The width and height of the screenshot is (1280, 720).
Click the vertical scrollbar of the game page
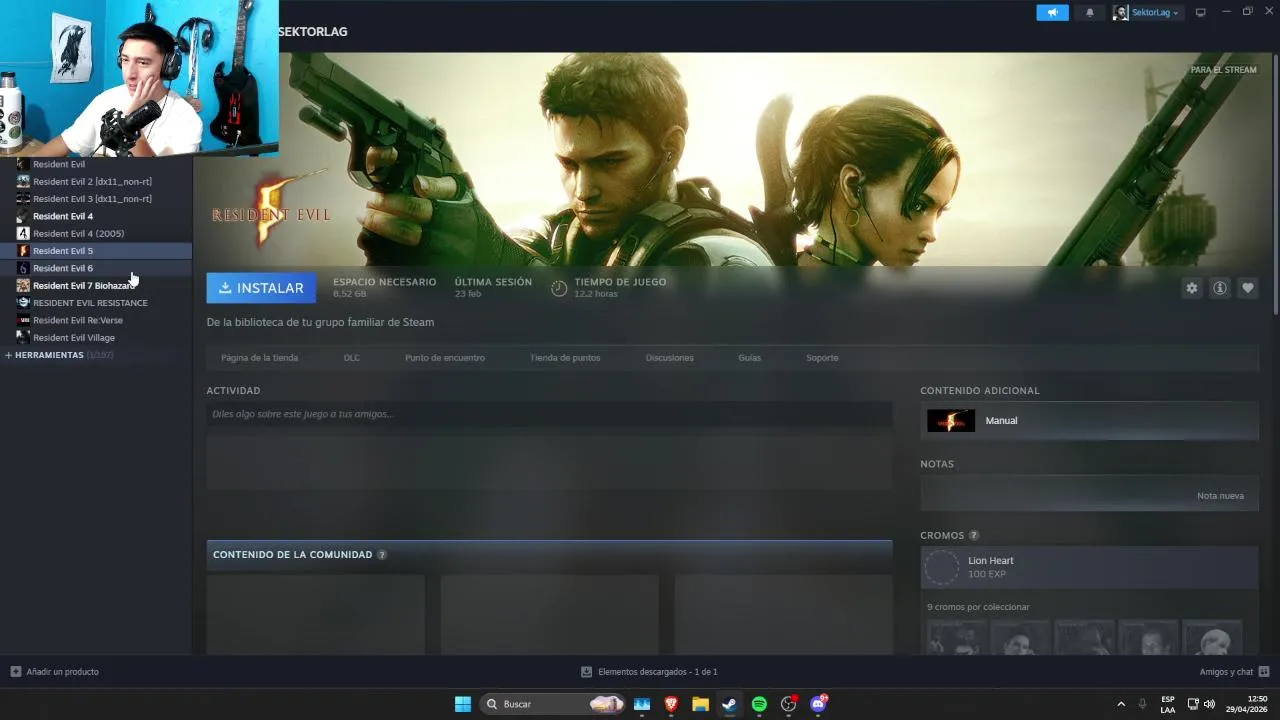1275,185
